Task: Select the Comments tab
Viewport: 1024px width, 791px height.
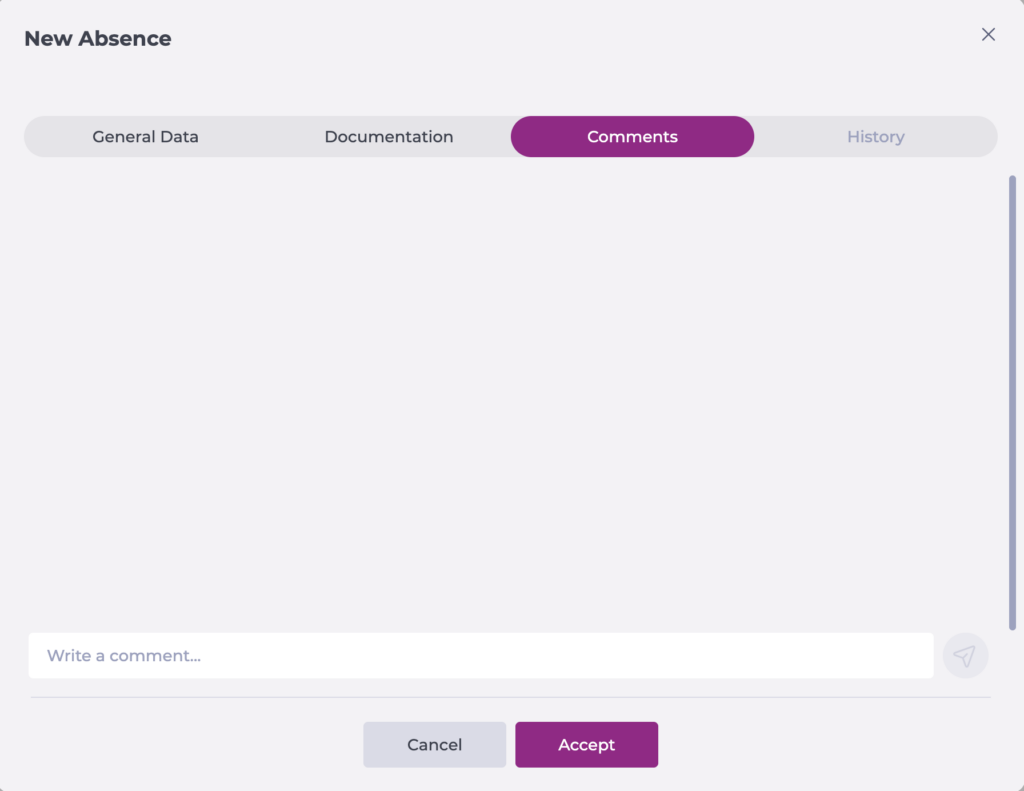Action: pos(632,137)
